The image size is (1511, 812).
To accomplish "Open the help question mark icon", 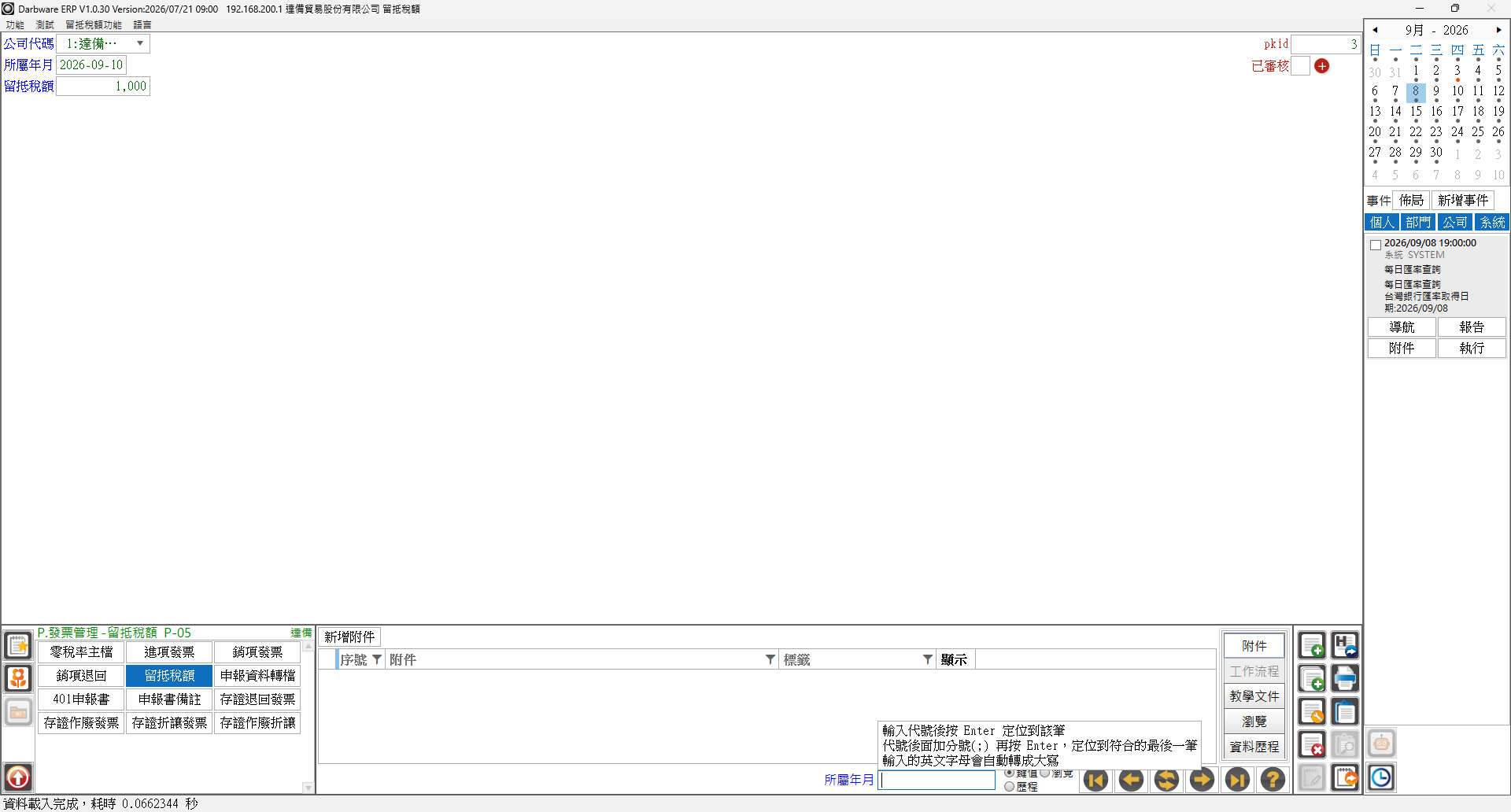I will click(x=1273, y=780).
